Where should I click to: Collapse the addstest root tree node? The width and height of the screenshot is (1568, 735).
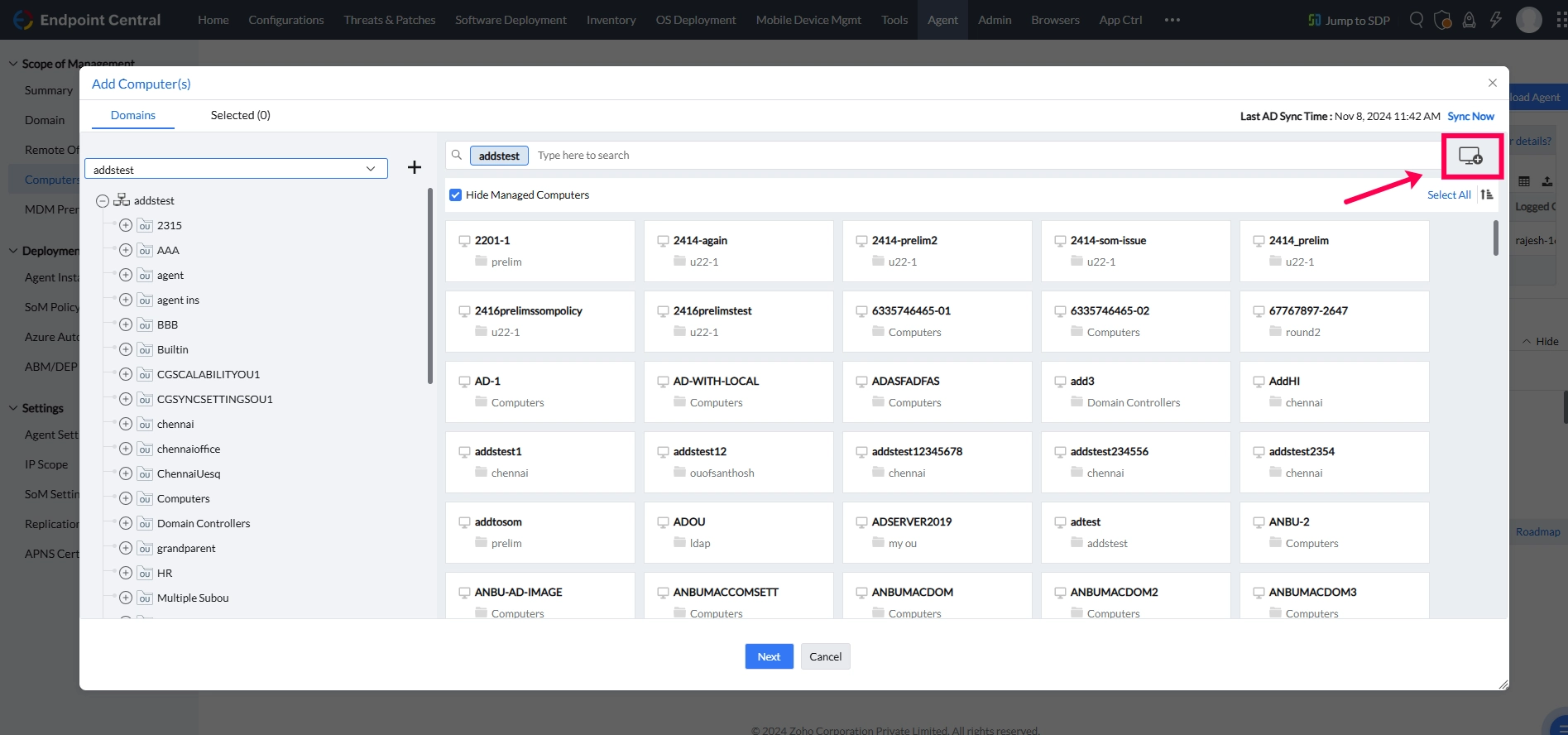tap(103, 200)
